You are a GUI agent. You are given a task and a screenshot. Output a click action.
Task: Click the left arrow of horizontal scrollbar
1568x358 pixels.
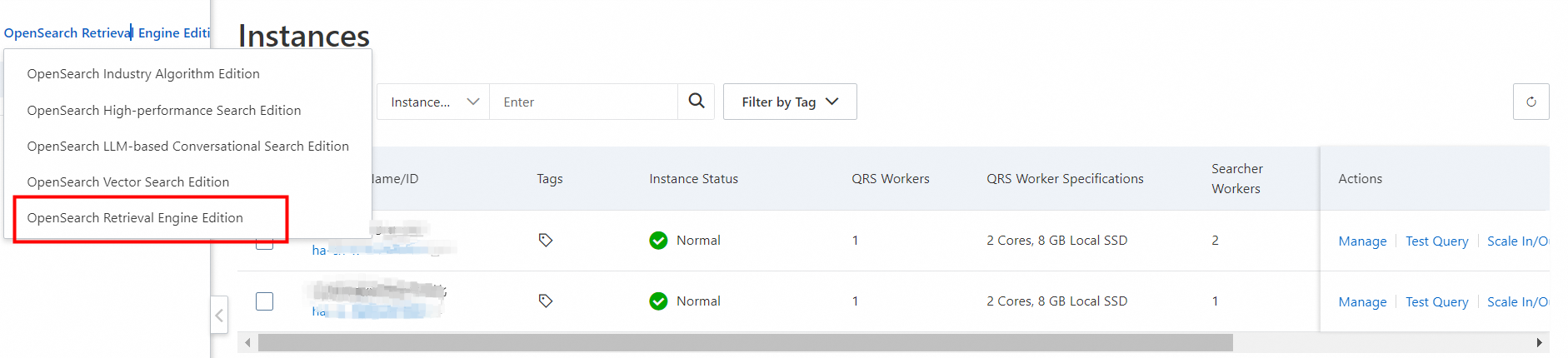click(247, 343)
